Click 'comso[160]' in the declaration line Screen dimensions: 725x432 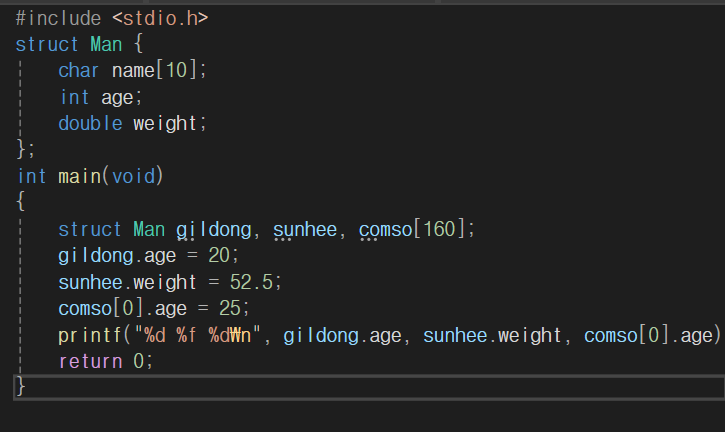(x=412, y=230)
